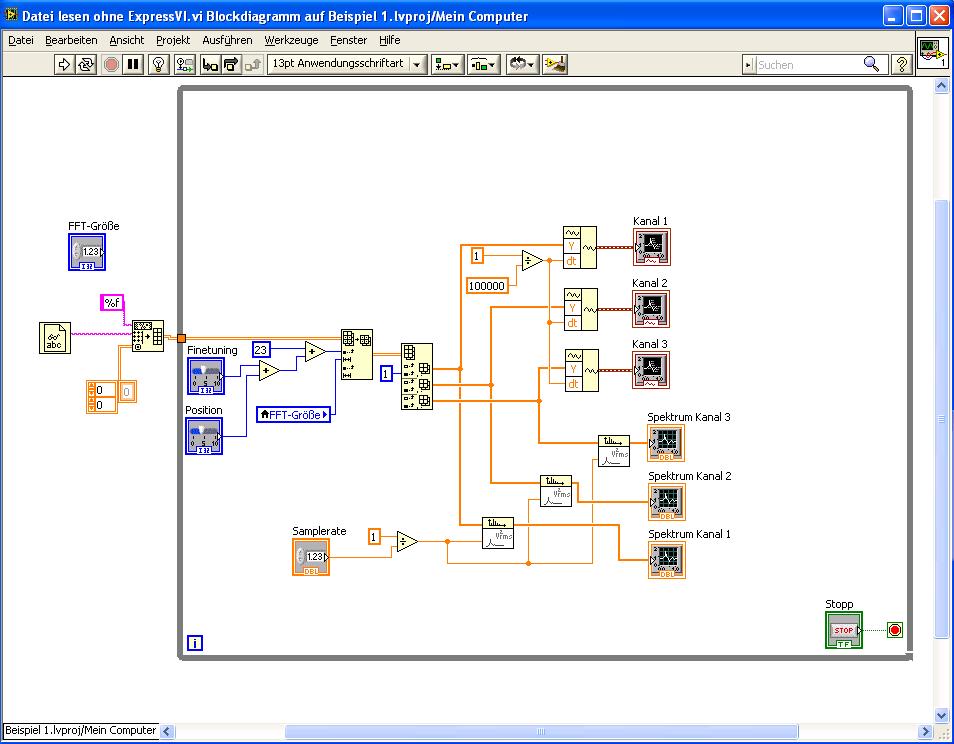Click the Step Out debugging button
The width and height of the screenshot is (954, 744).
pos(253,64)
